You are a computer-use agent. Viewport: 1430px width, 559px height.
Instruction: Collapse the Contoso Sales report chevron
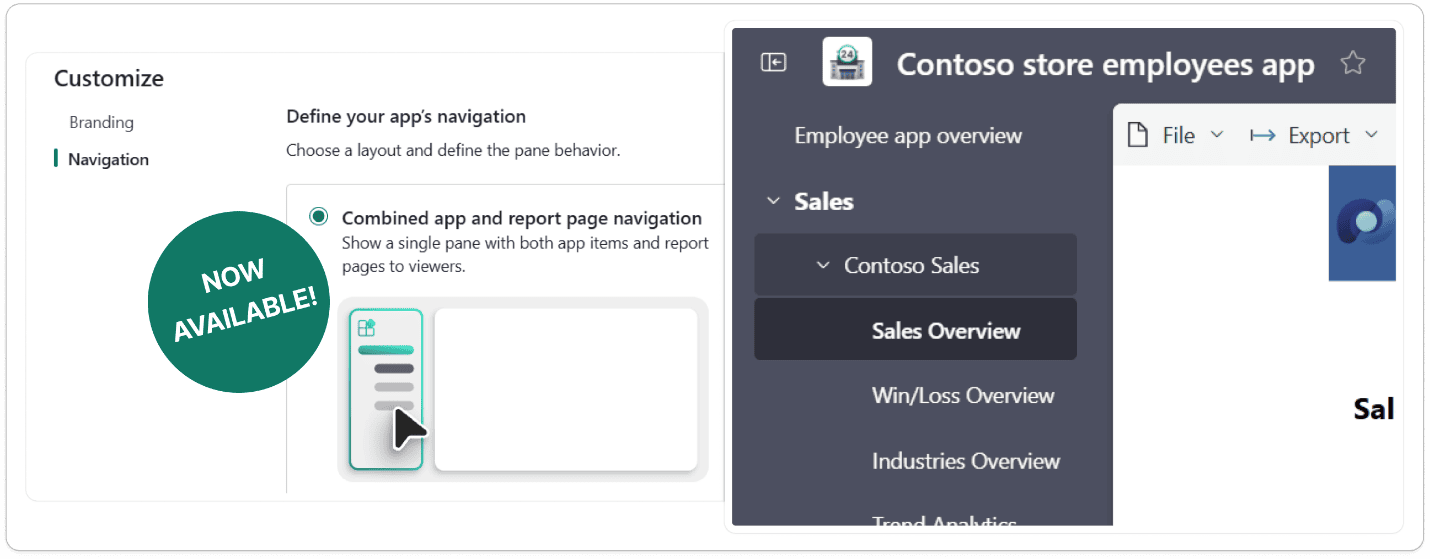pyautogui.click(x=823, y=266)
